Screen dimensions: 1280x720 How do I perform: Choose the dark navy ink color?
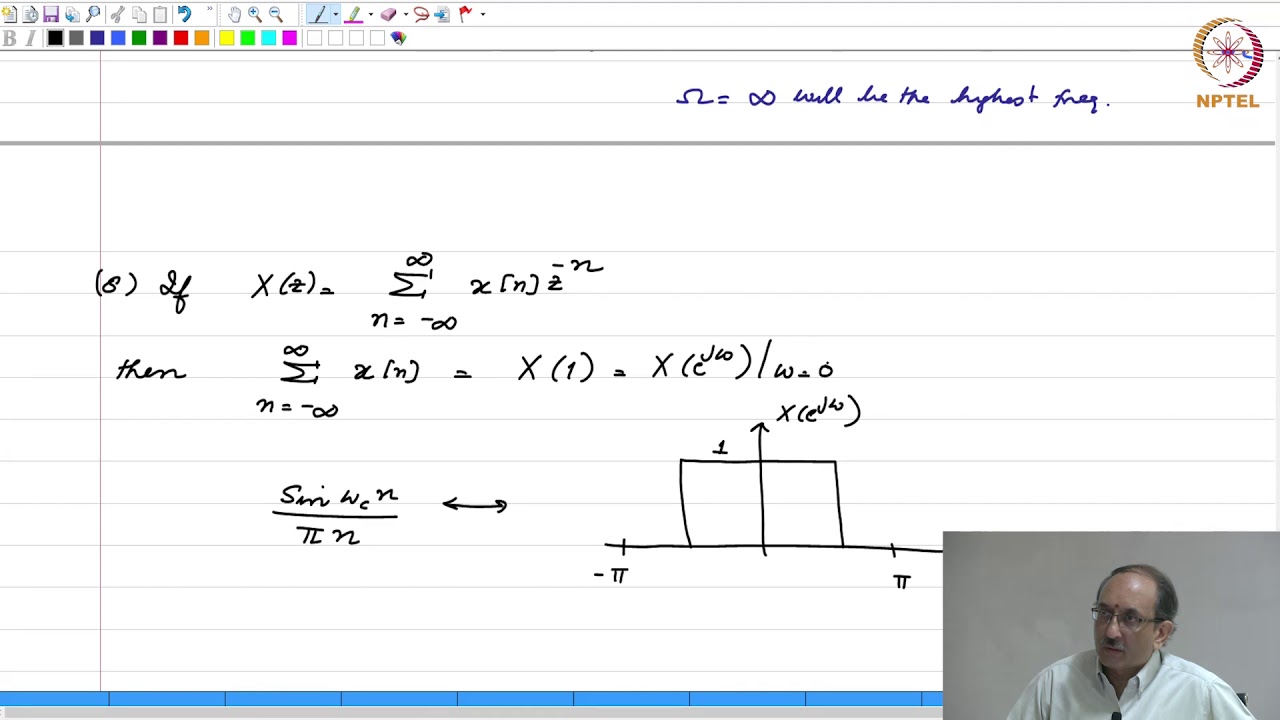point(97,38)
